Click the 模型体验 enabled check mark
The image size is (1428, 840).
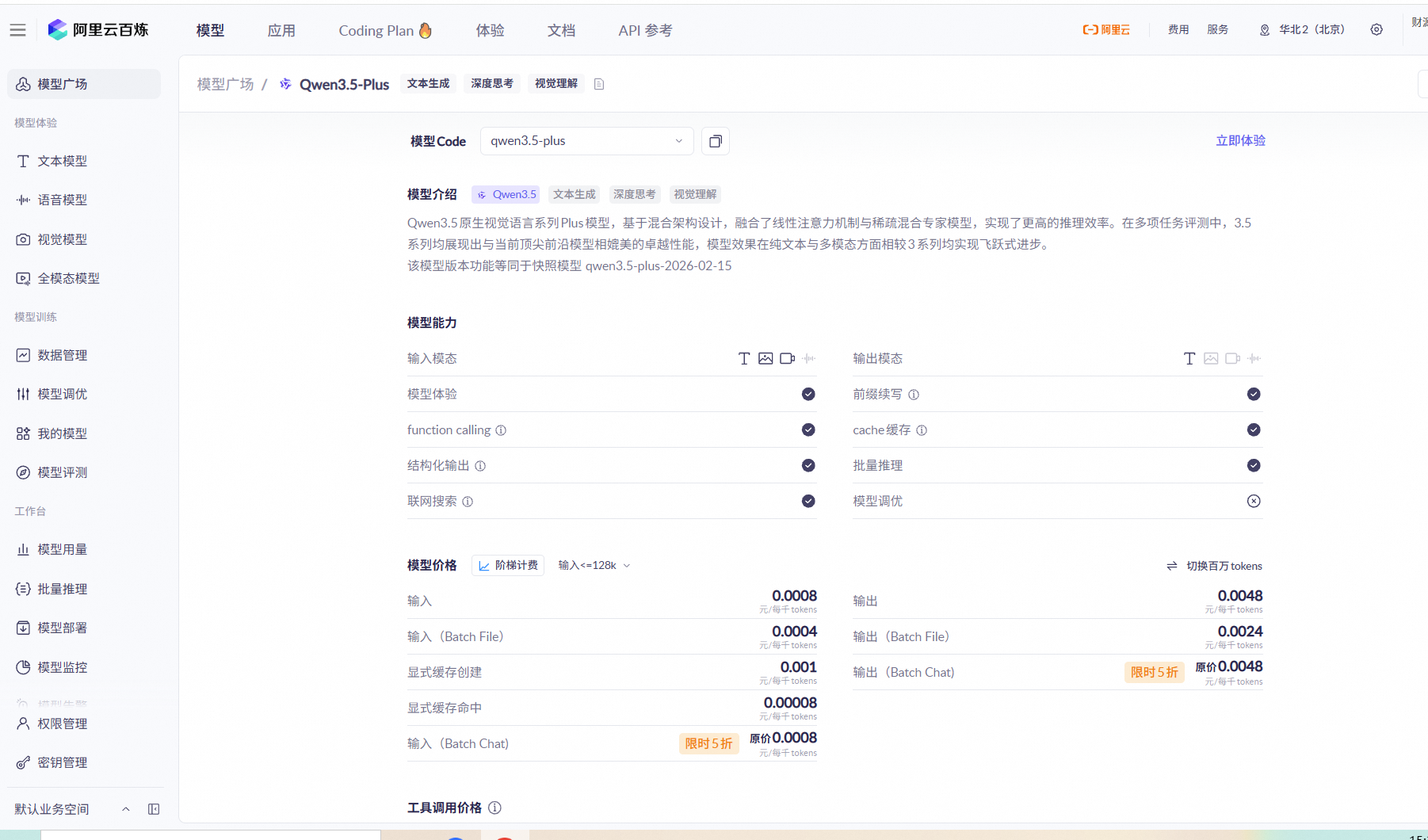(x=808, y=394)
